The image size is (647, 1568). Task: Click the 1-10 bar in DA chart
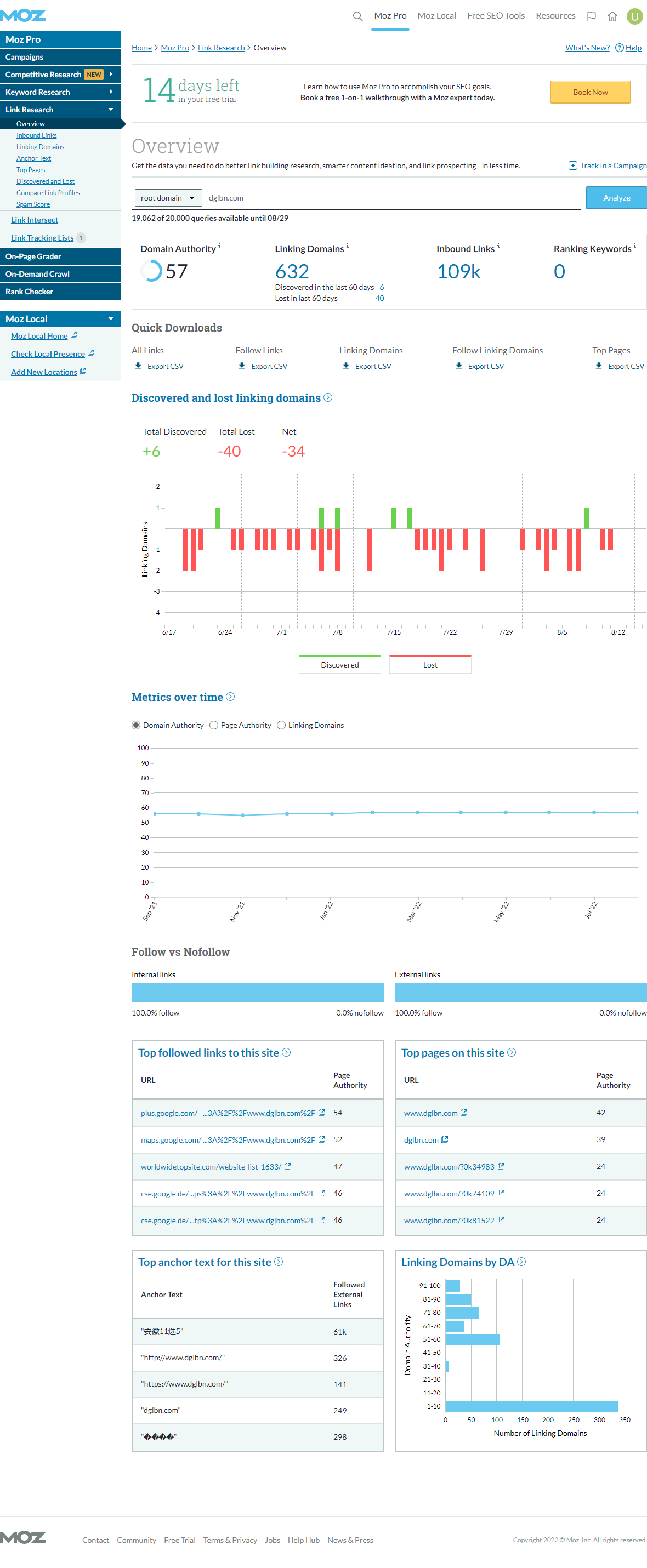pos(531,1406)
